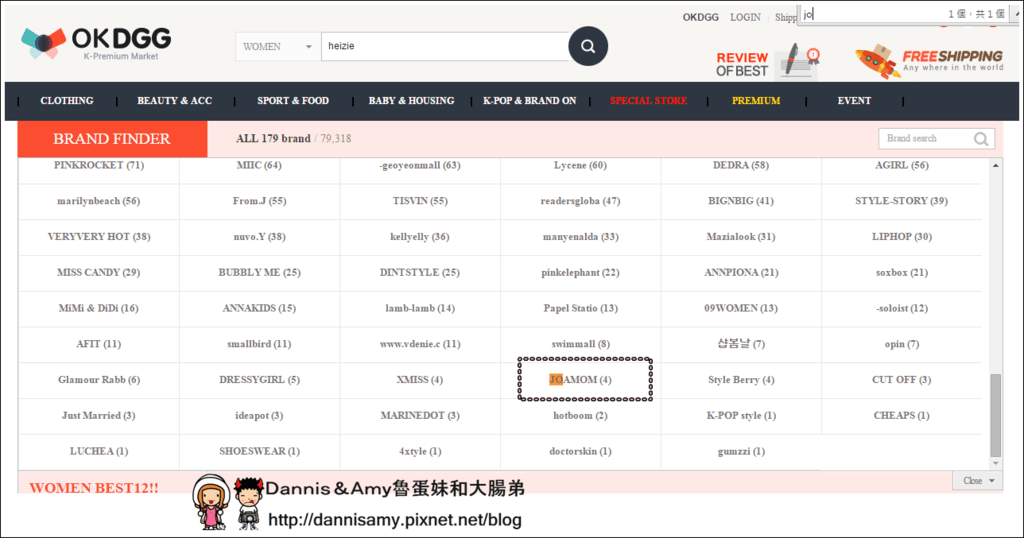
Task: Select the MIIC (64) brand
Action: tap(259, 165)
